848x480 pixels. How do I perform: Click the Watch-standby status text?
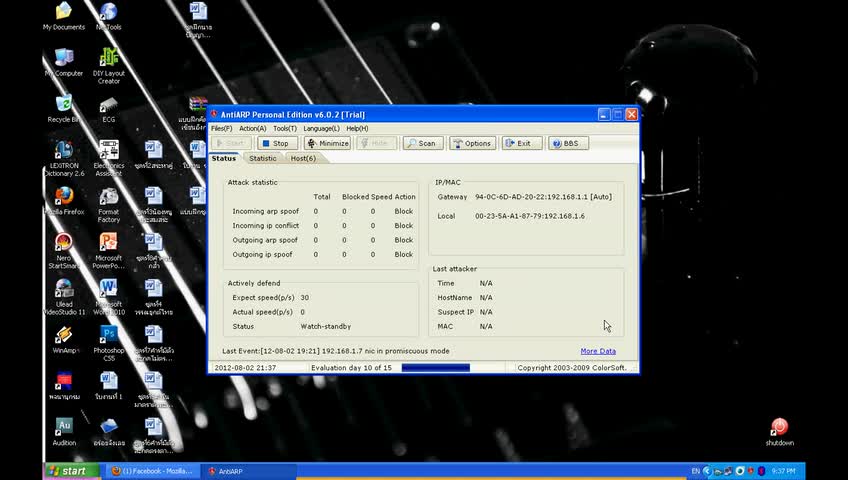pos(326,326)
